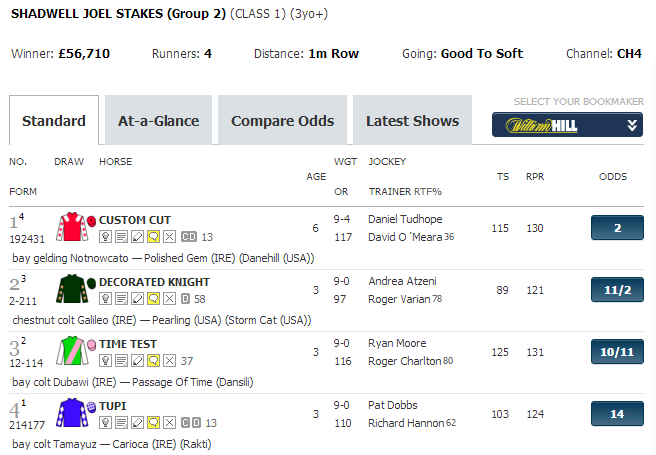Screen dimensions: 656x455
Task: Click the X remove icon under Custom Cut
Action: pos(169,237)
